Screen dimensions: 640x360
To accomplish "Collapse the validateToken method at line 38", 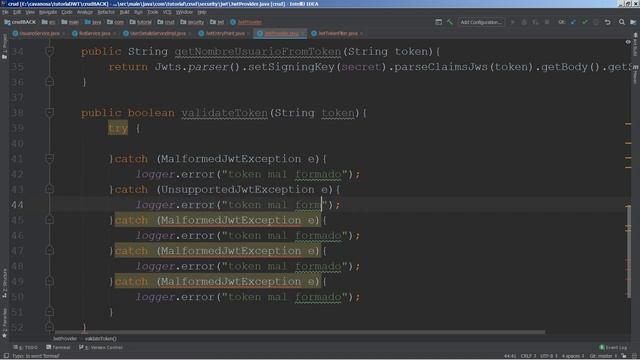I will pyautogui.click(x=49, y=113).
